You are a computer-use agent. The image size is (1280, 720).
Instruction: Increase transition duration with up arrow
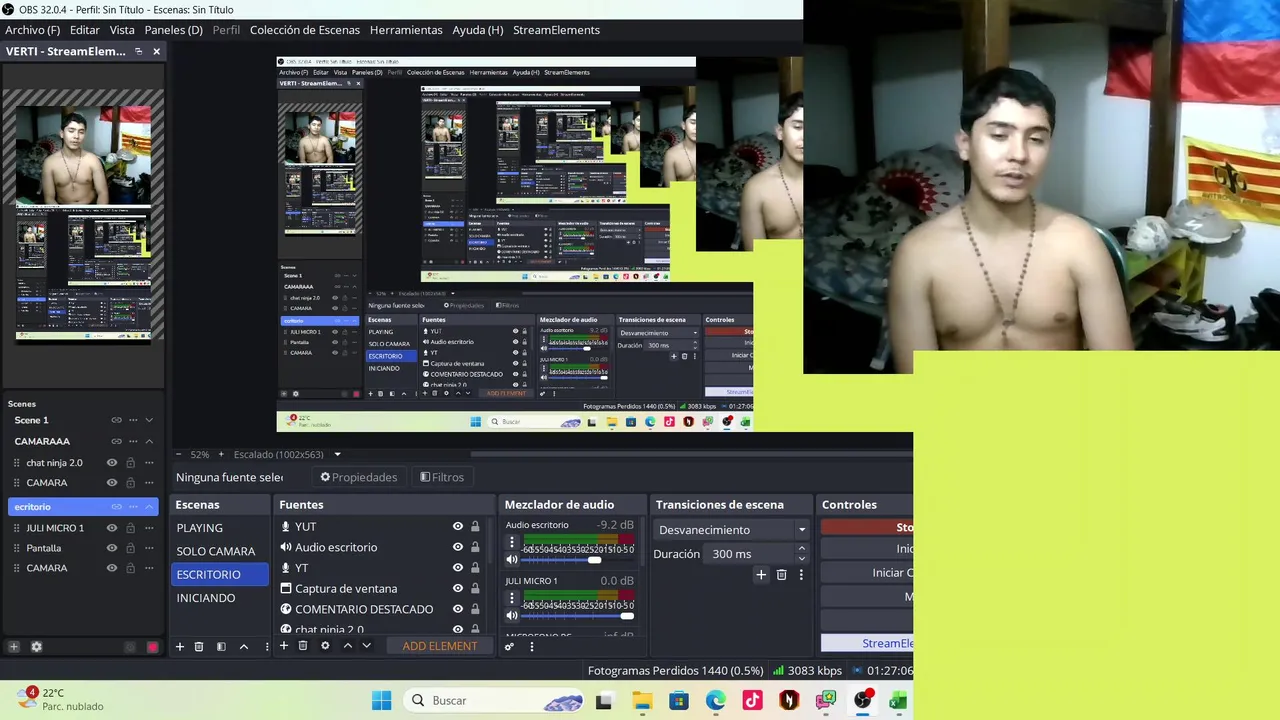[x=801, y=549]
